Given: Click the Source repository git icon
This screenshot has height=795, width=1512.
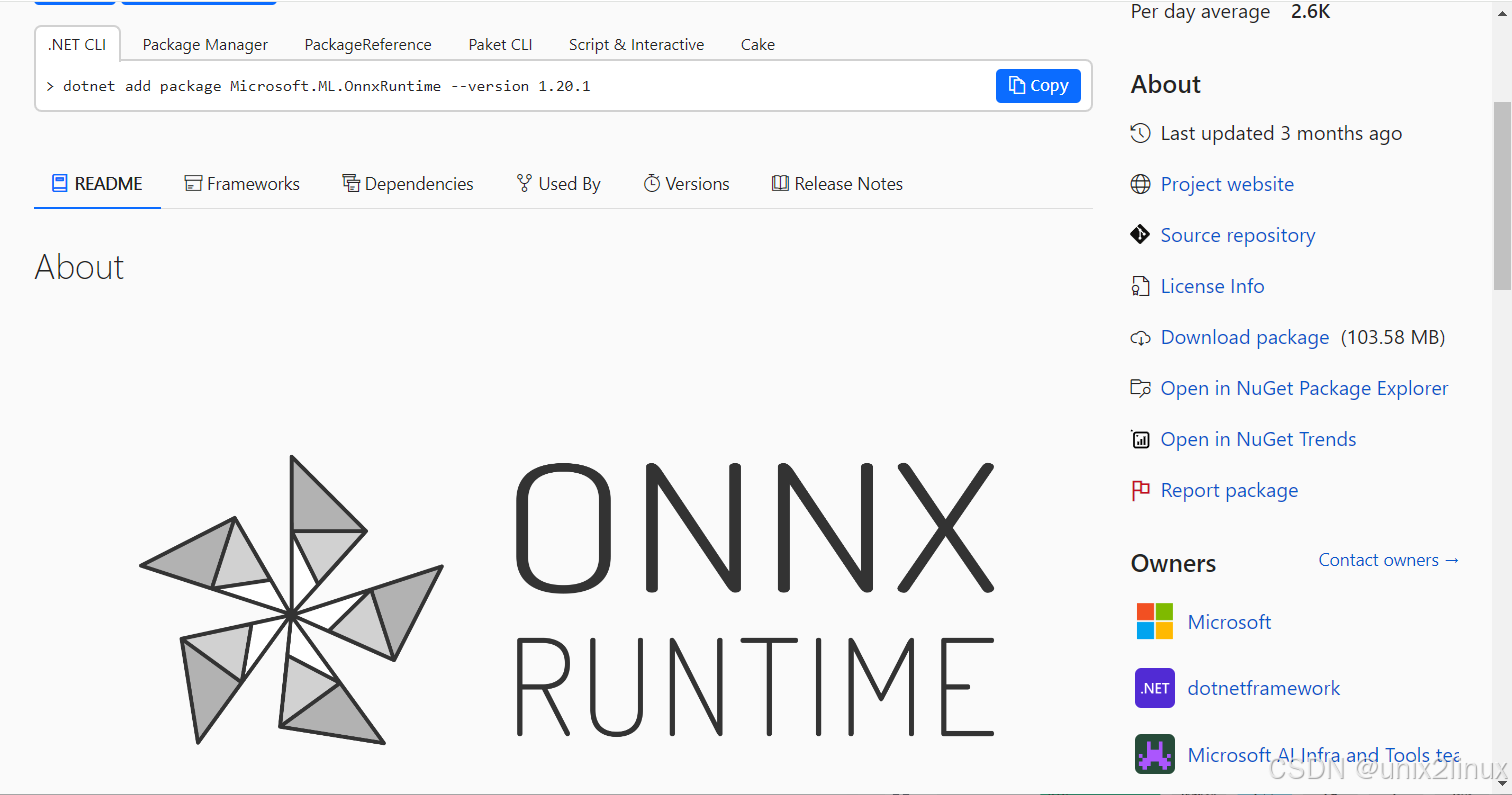Looking at the screenshot, I should (1140, 235).
